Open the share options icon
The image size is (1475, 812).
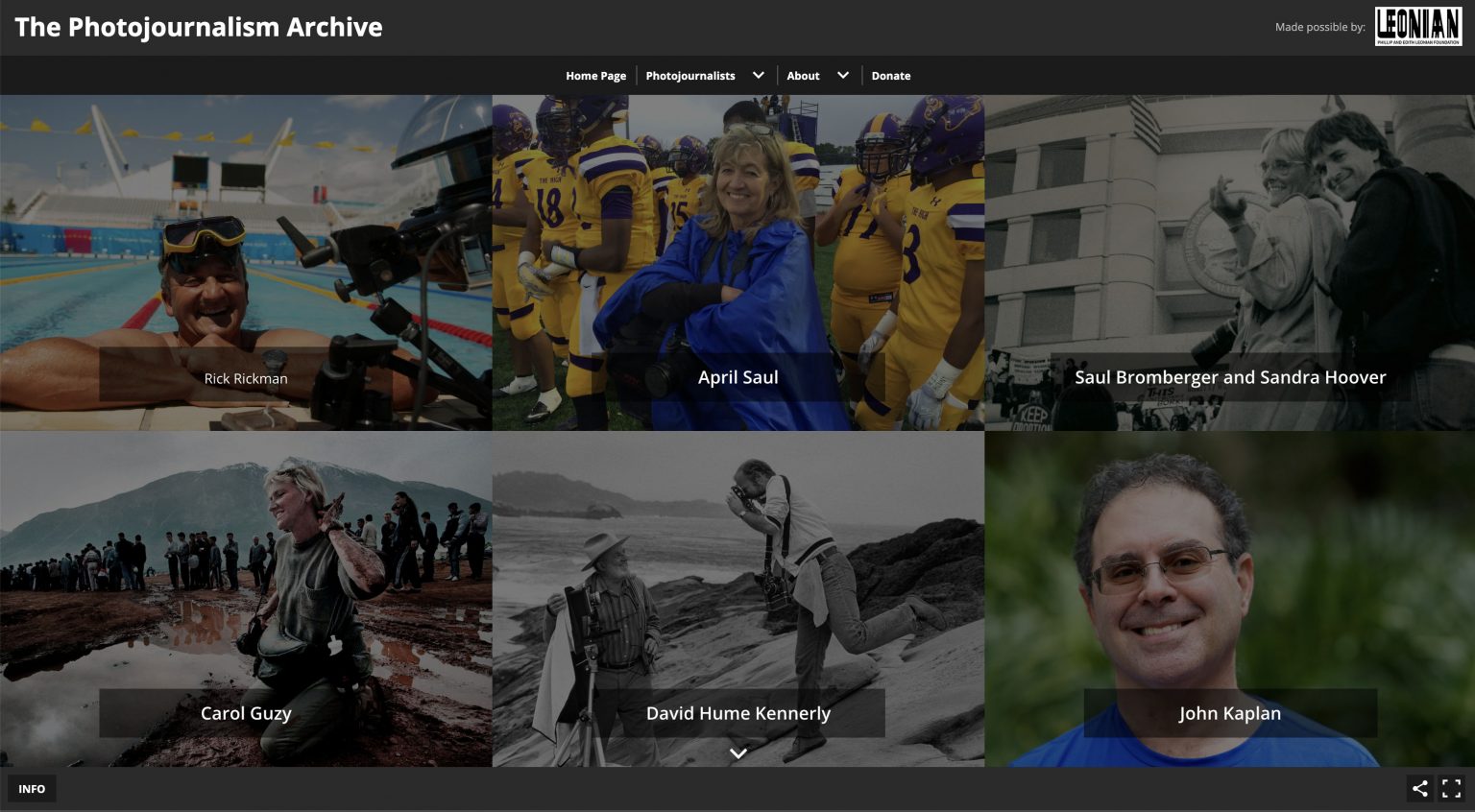coord(1419,788)
